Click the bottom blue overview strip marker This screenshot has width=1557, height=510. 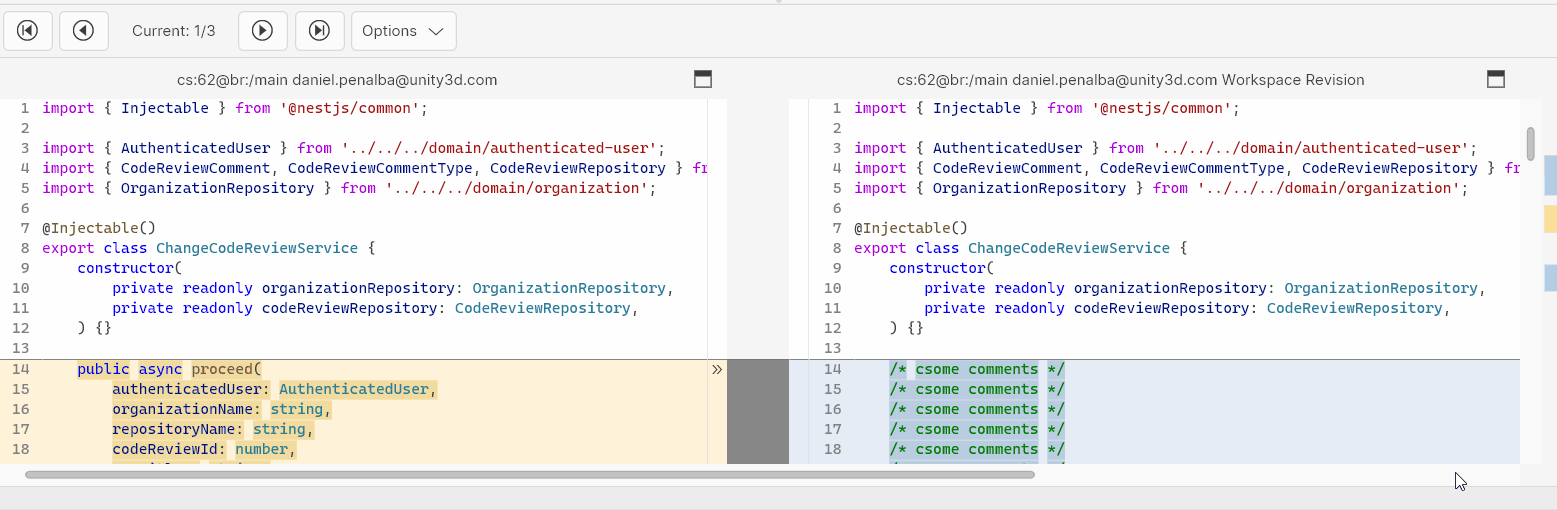pyautogui.click(x=1550, y=278)
